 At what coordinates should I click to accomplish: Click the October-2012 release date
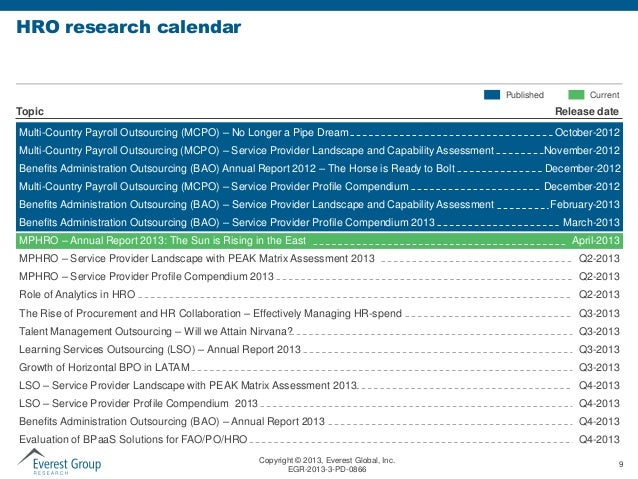point(587,132)
